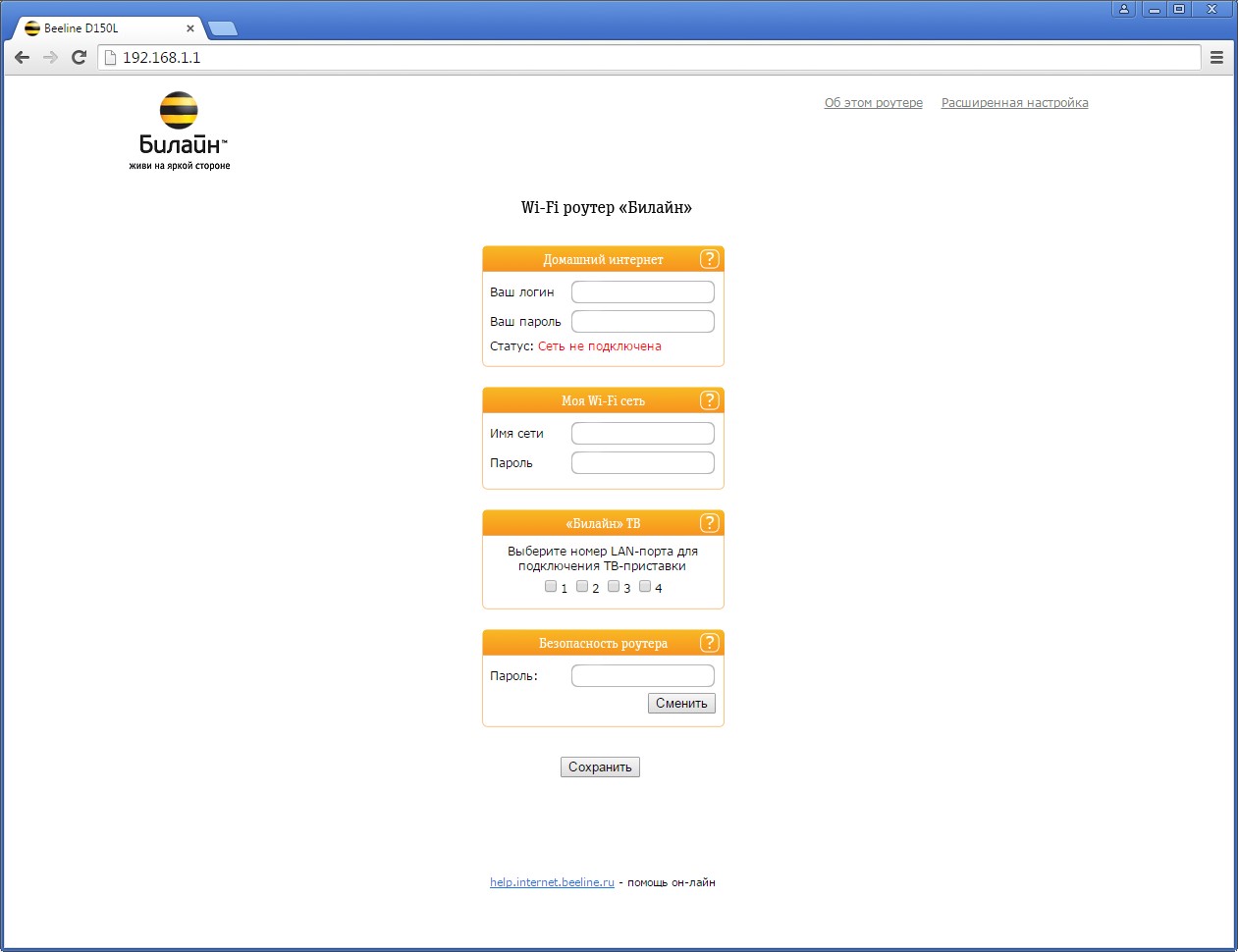The height and width of the screenshot is (952, 1238).
Task: Select the Beeline D150L browser tab
Action: coord(109,28)
